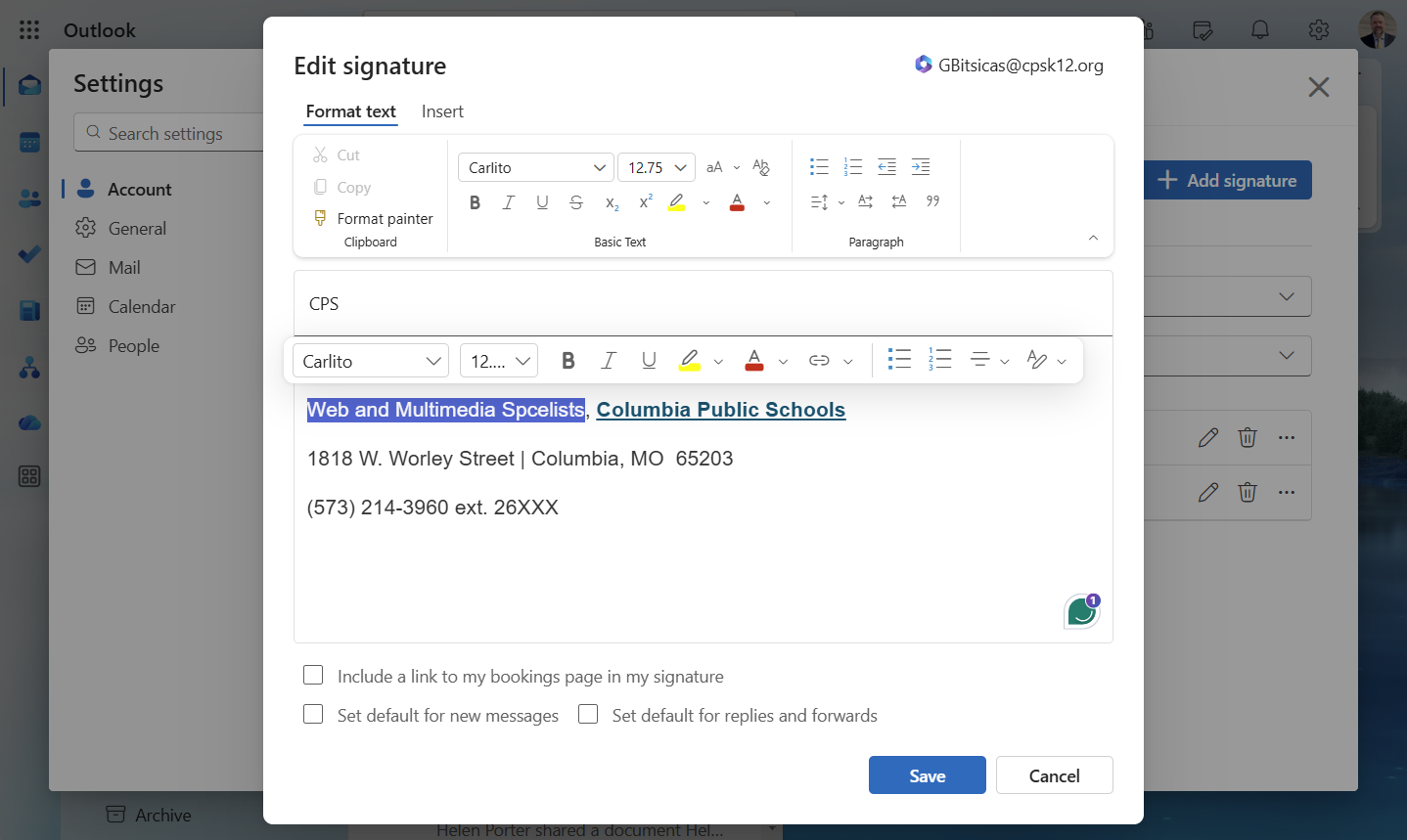Collapse the ribbon with the chevron
The height and width of the screenshot is (840, 1407).
pyautogui.click(x=1093, y=238)
